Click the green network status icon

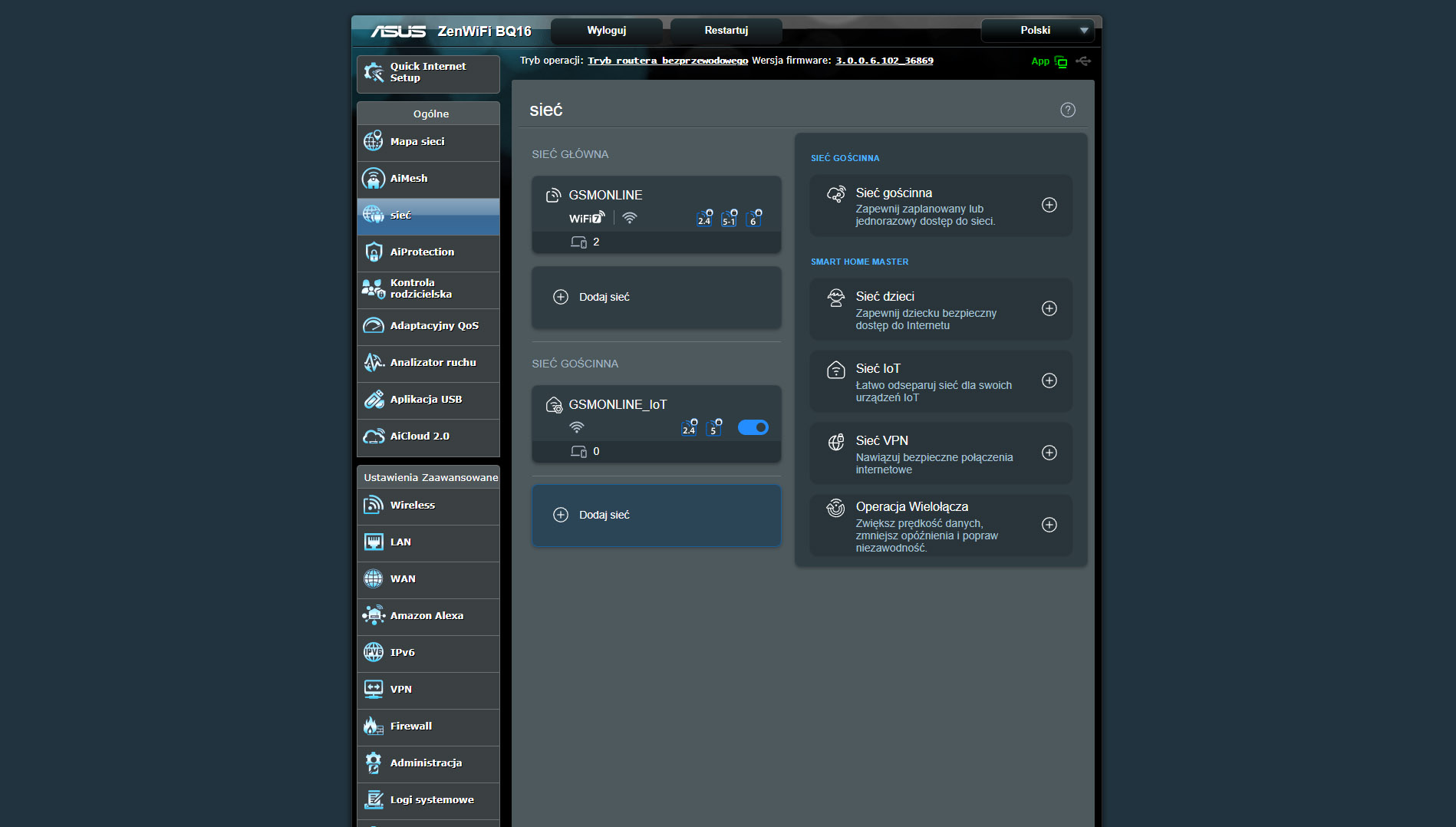coord(1061,61)
